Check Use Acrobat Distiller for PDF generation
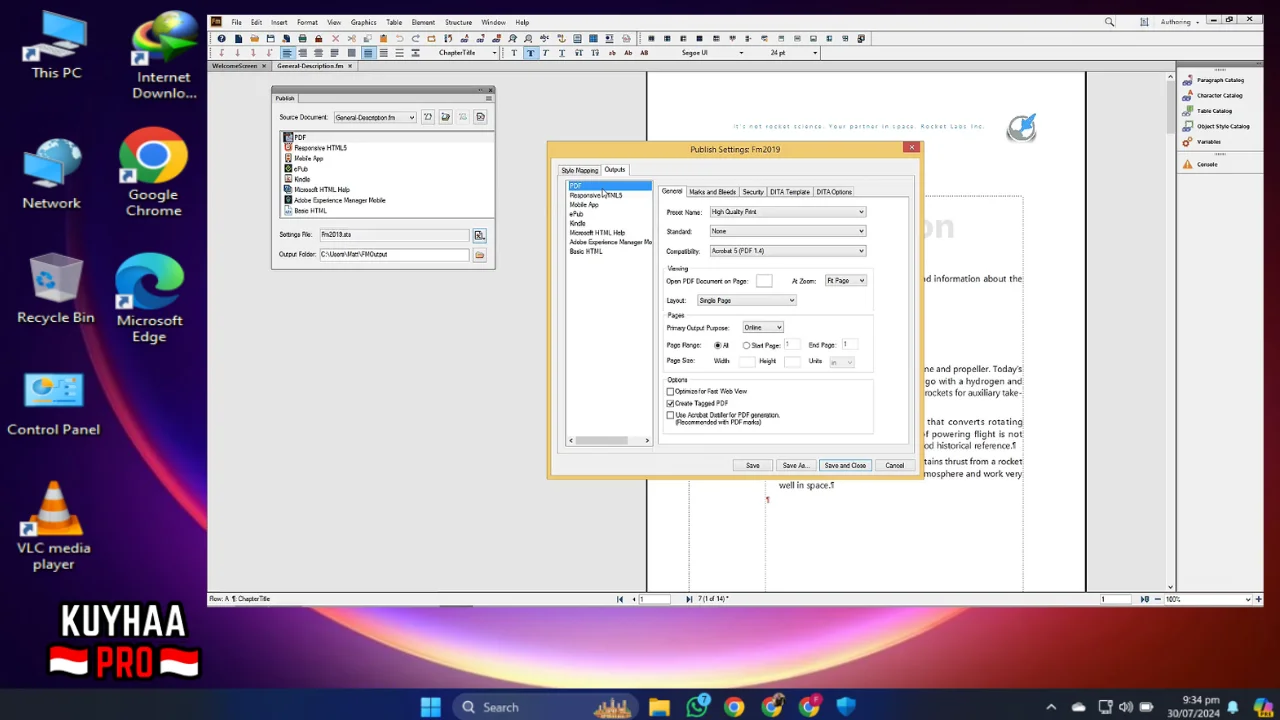This screenshot has height=720, width=1280. 671,415
